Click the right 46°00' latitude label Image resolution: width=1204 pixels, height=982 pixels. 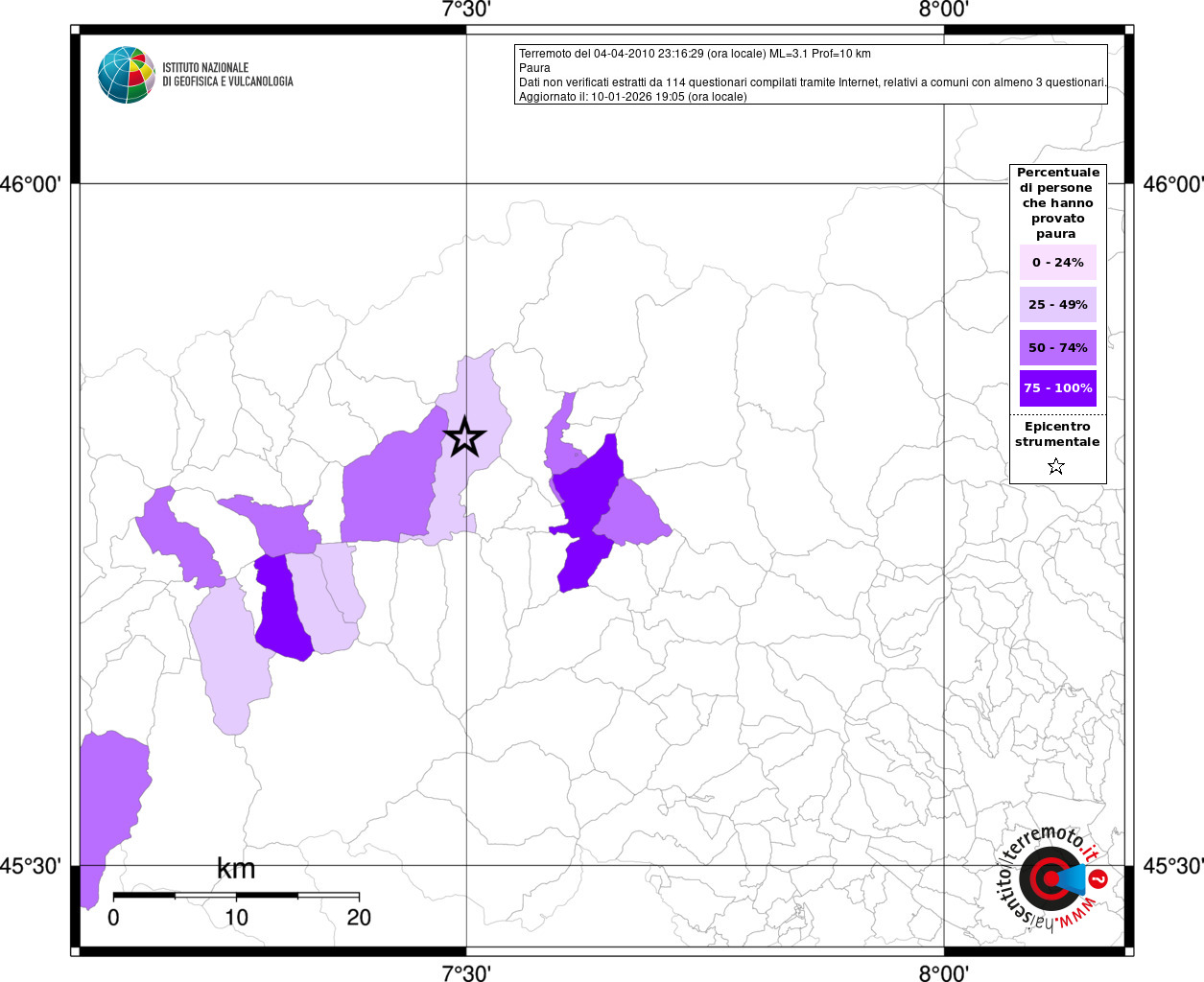tap(1172, 183)
